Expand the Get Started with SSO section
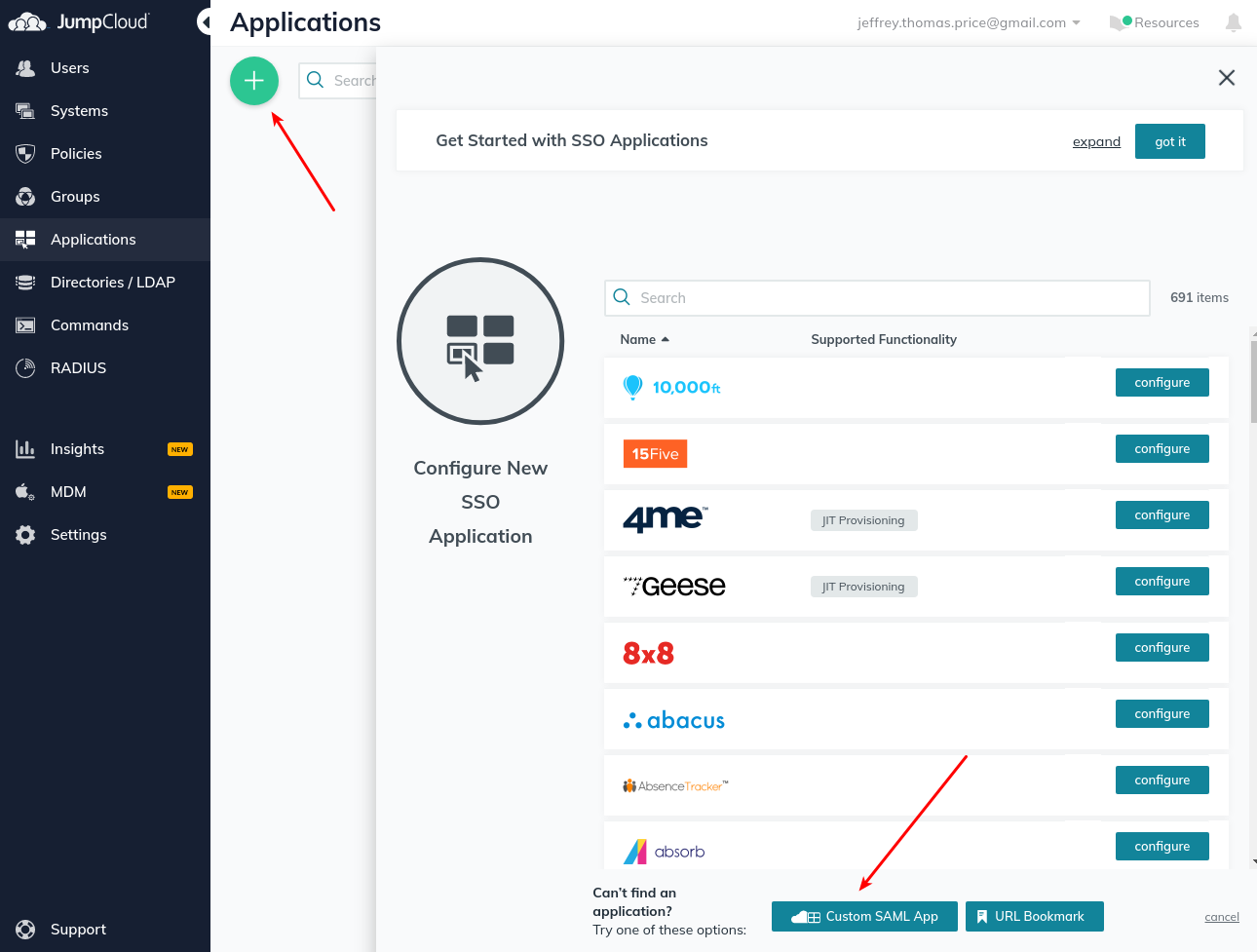This screenshot has width=1257, height=952. point(1096,142)
